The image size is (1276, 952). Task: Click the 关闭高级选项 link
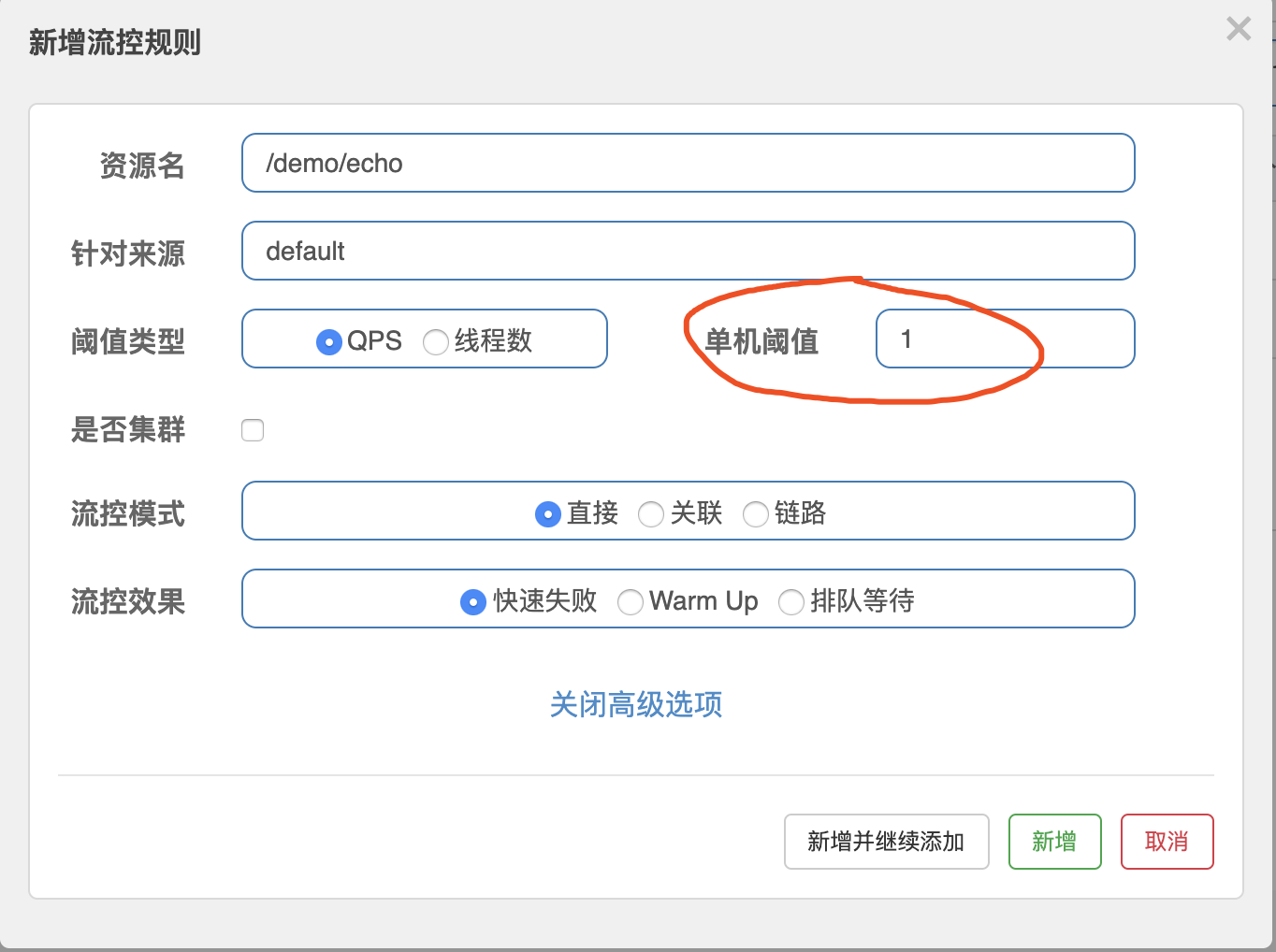tap(637, 705)
